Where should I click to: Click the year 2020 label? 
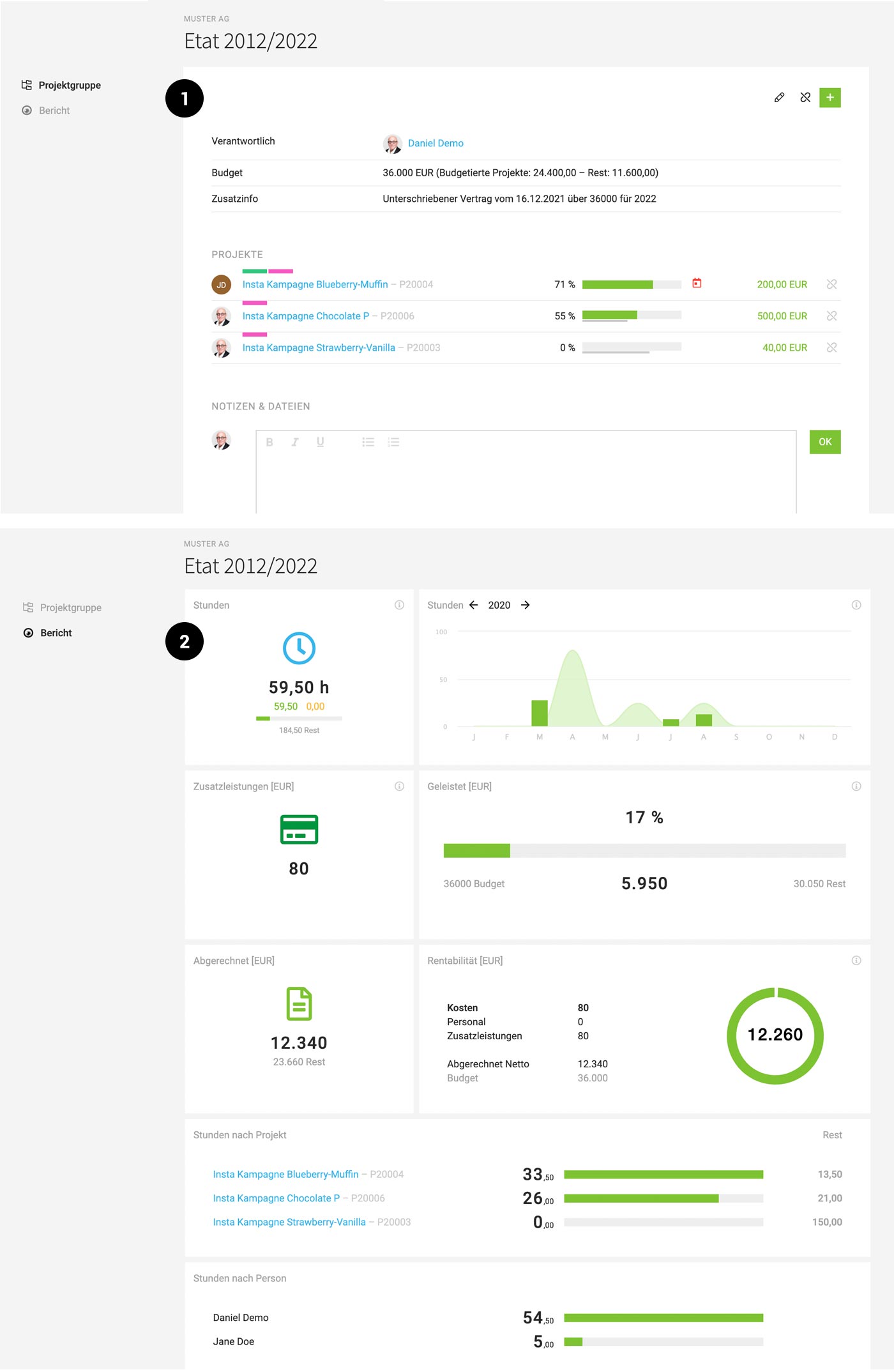499,605
